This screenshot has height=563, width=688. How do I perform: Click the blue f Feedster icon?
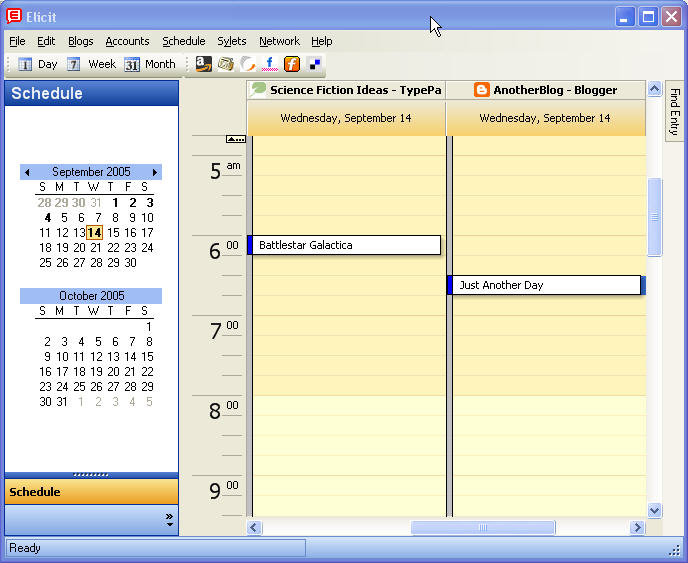coord(269,64)
